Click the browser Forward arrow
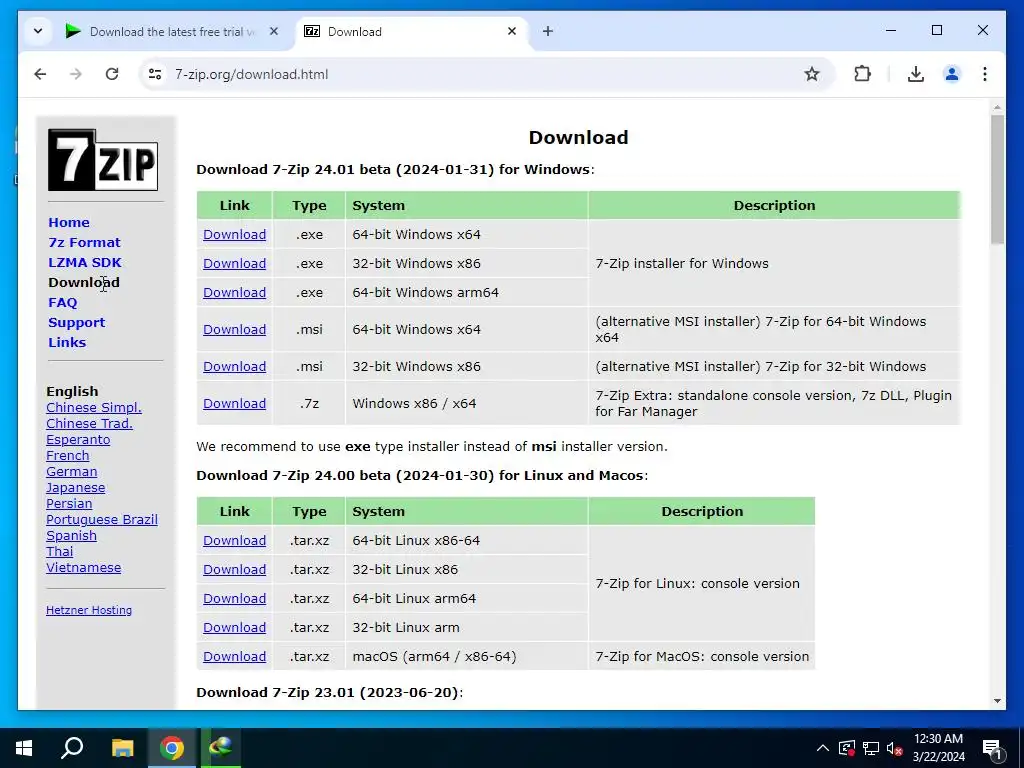This screenshot has width=1024, height=768. coord(76,74)
